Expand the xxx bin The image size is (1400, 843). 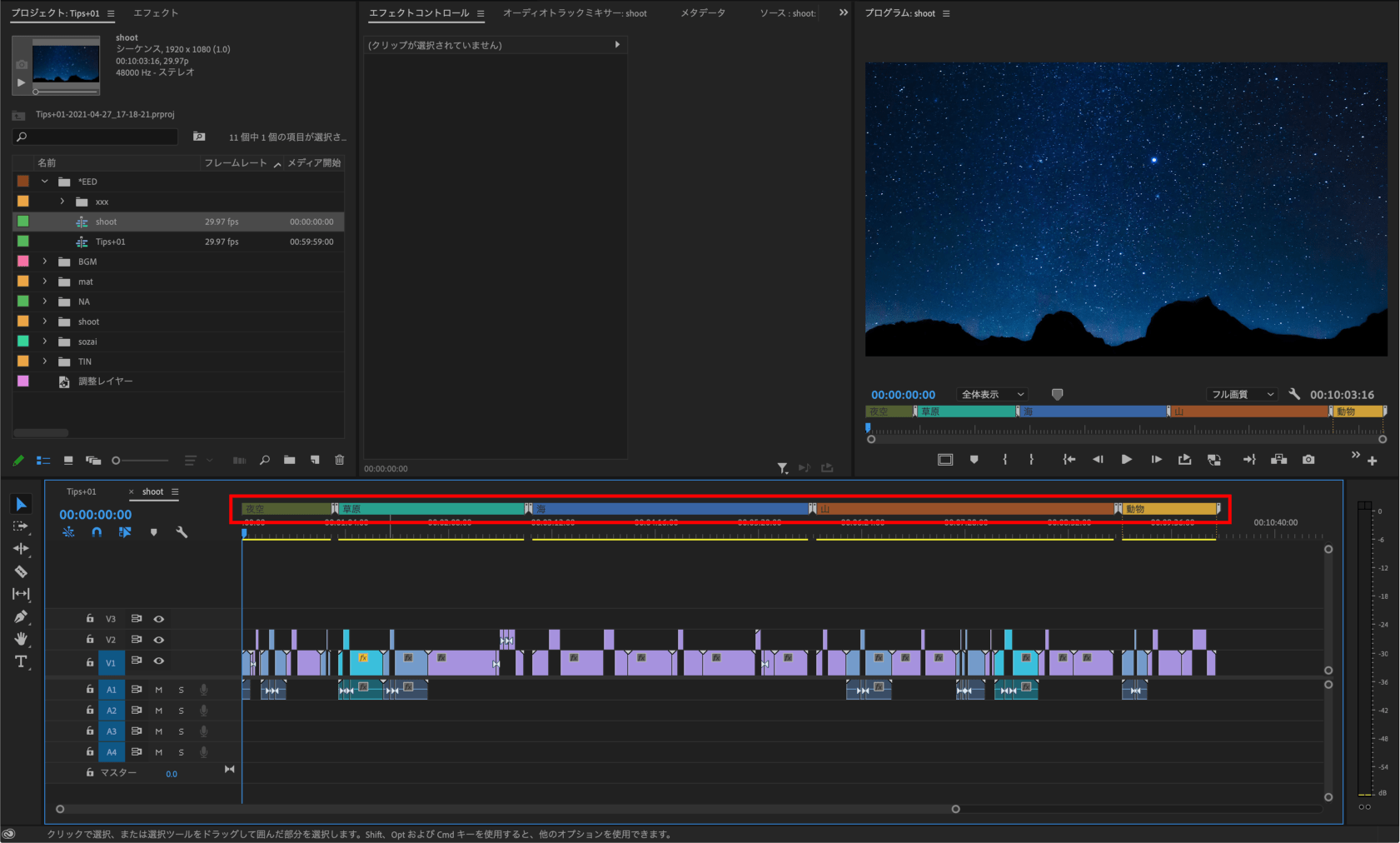click(62, 202)
